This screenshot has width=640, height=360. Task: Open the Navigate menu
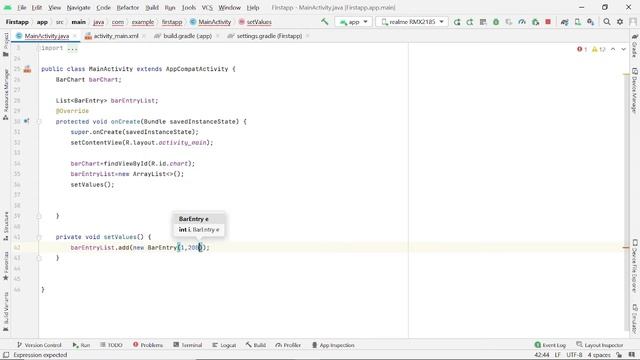click(x=78, y=7)
